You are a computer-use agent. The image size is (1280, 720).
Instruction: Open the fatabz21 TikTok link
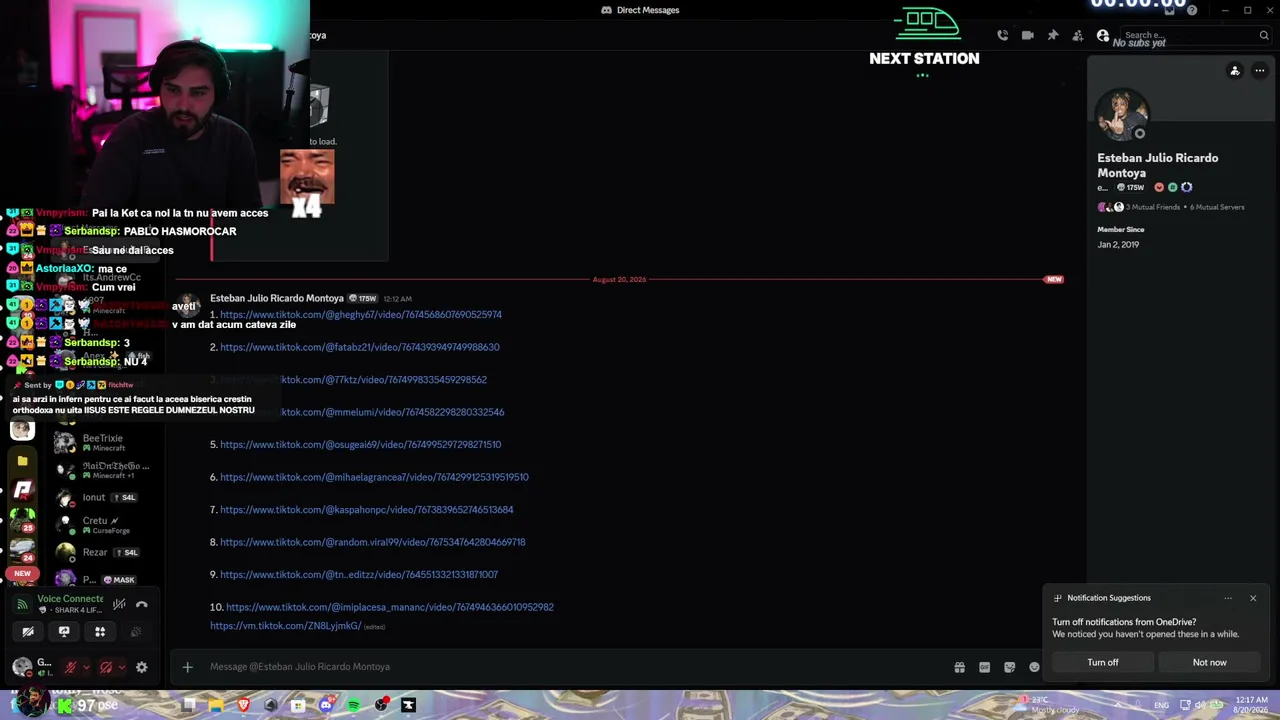pyautogui.click(x=360, y=347)
